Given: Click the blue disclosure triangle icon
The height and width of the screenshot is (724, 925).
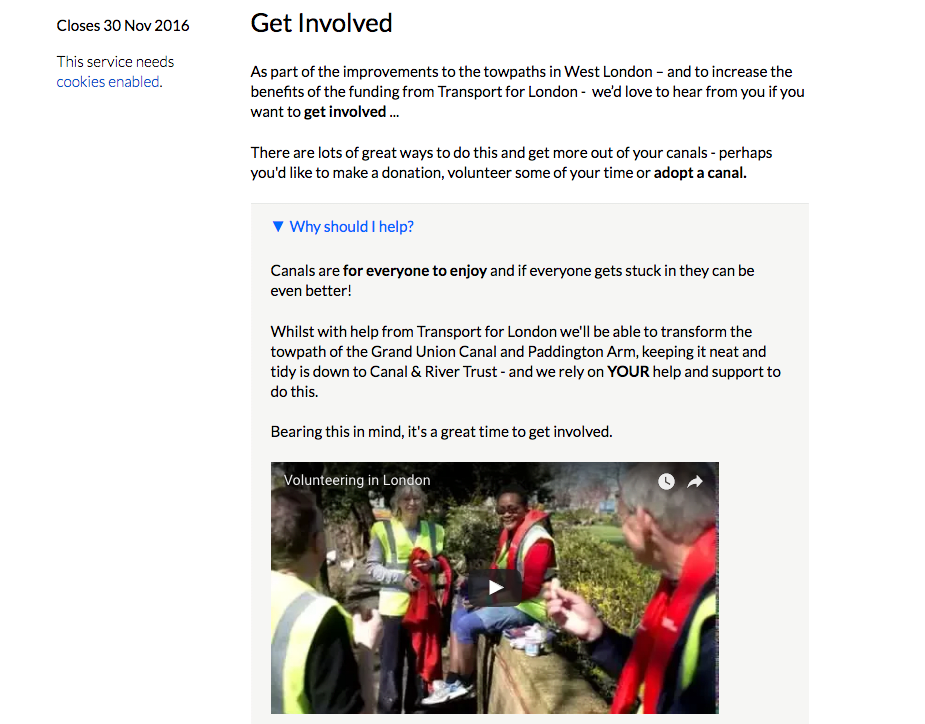Looking at the screenshot, I should [278, 227].
